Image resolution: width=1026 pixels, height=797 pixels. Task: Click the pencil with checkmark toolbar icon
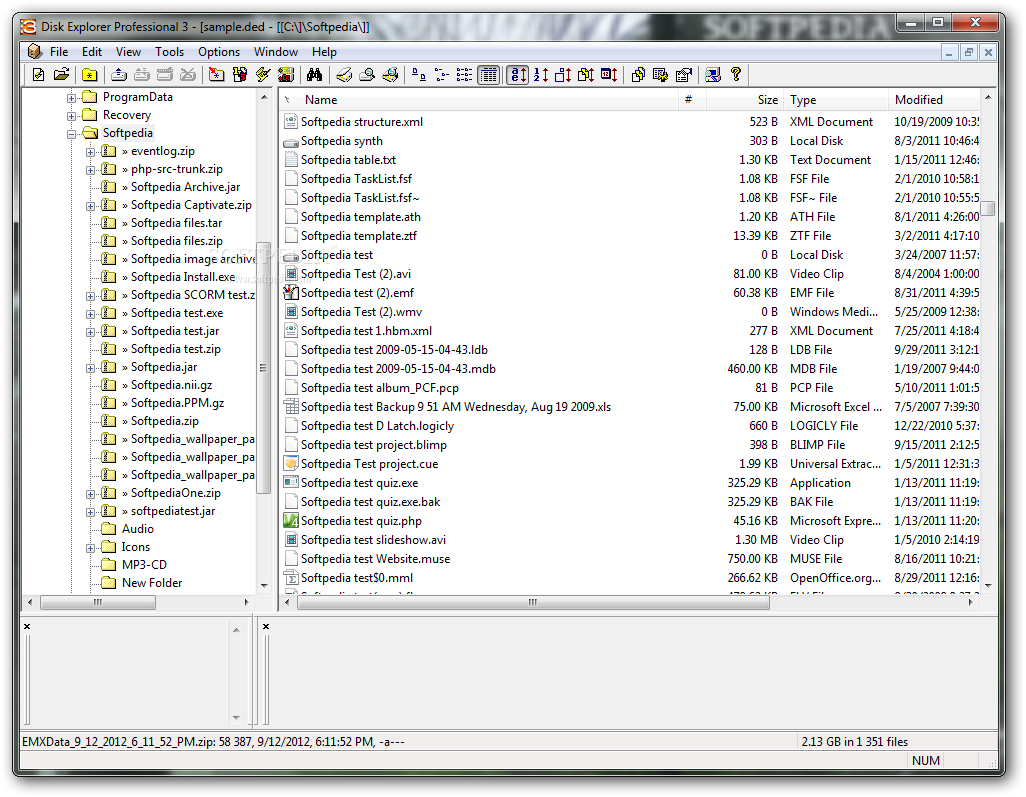[263, 75]
